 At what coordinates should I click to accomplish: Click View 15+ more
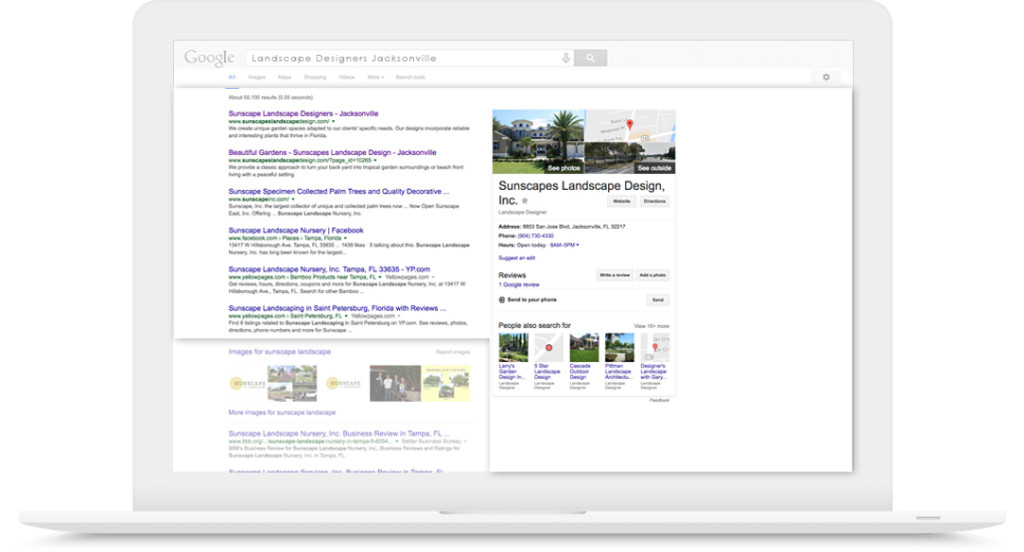[x=651, y=326]
